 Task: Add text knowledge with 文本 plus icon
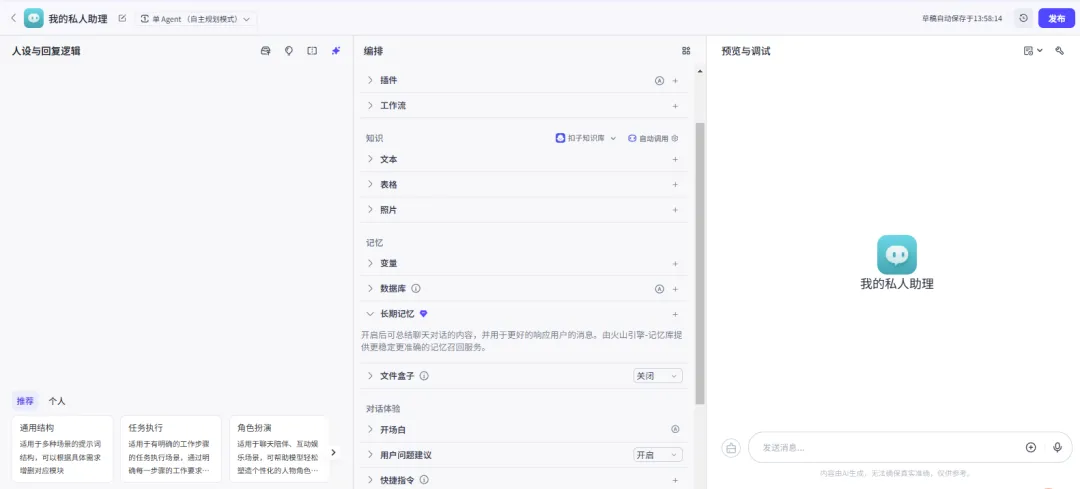click(x=675, y=159)
